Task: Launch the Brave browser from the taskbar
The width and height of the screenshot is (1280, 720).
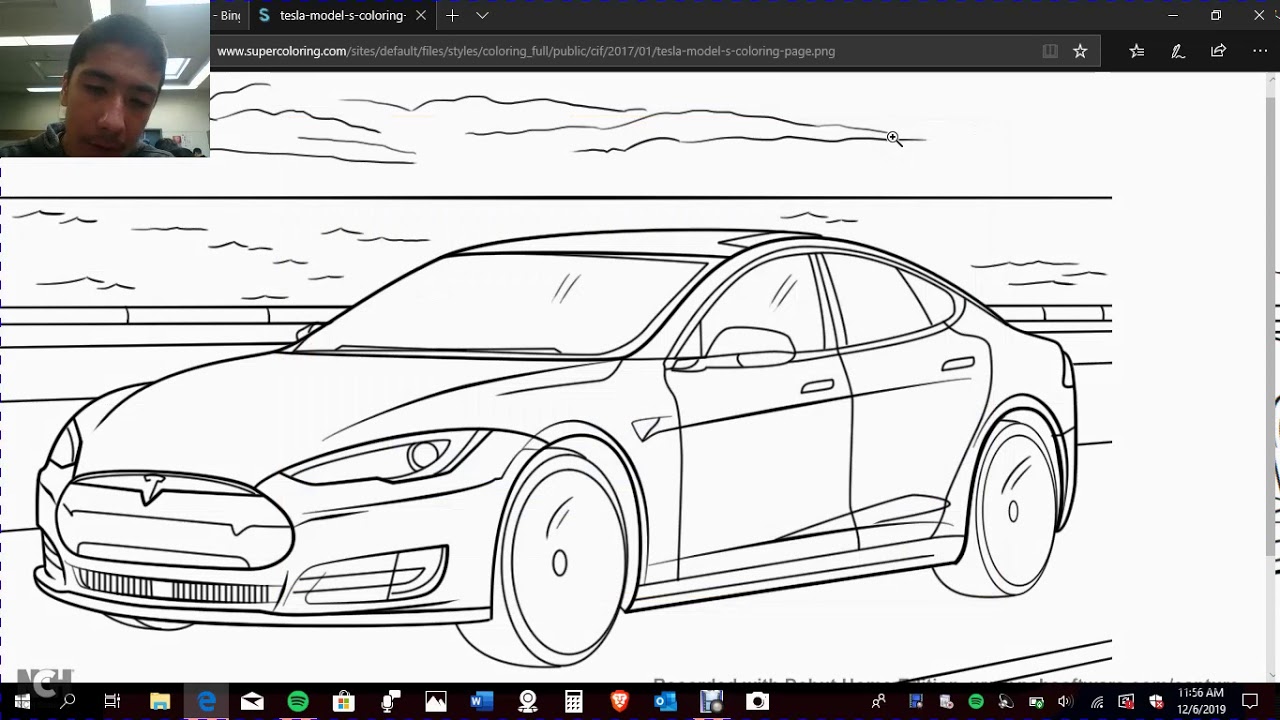Action: (x=620, y=702)
